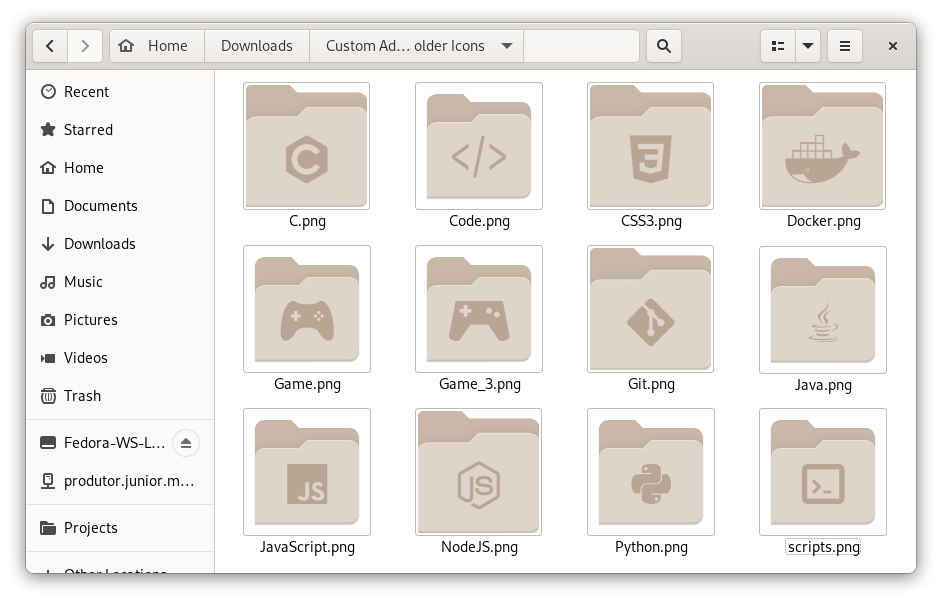Open Documents in the sidebar

tap(120, 205)
